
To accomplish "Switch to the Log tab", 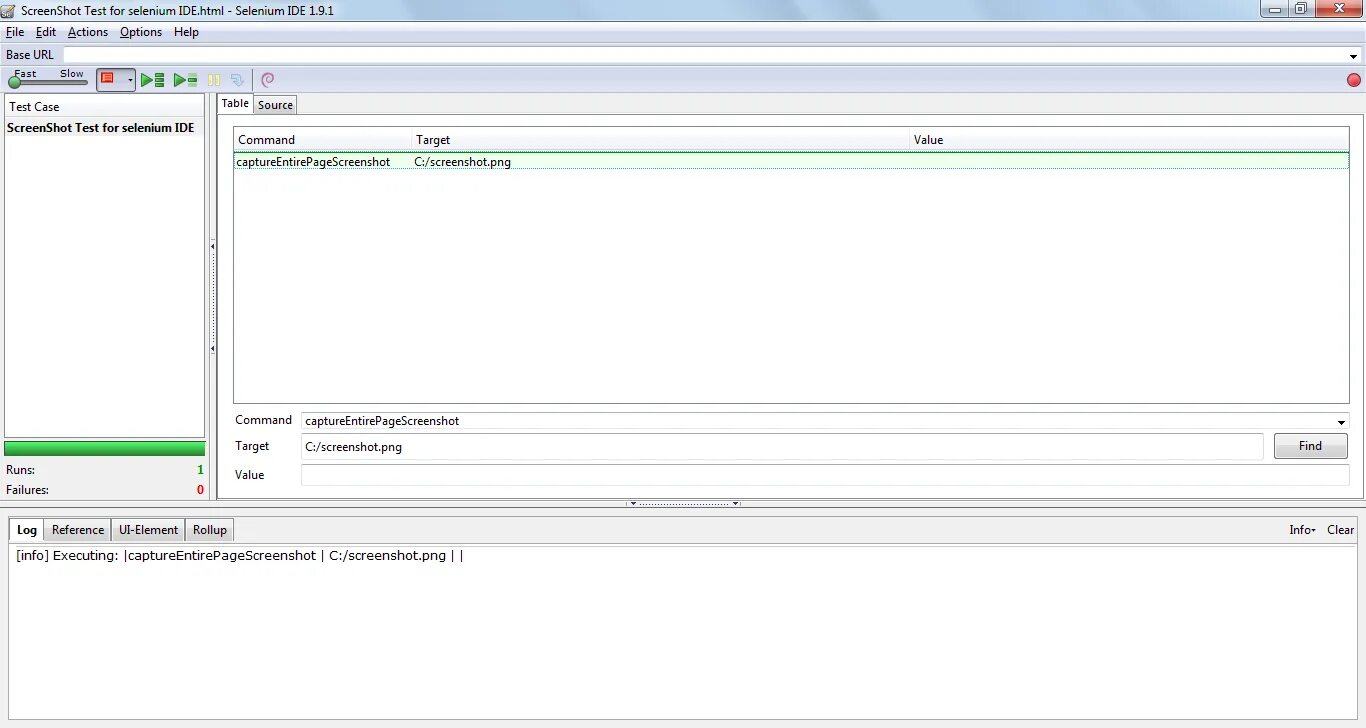I will point(27,530).
